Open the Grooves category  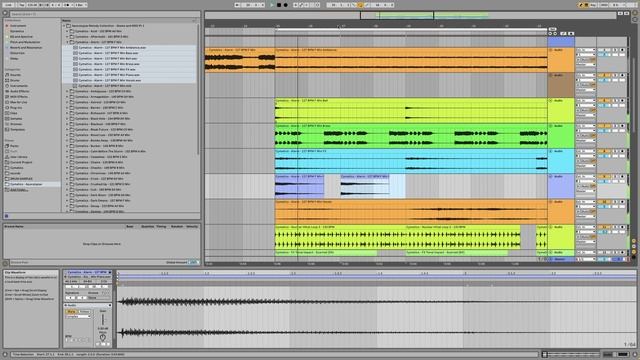coord(16,124)
